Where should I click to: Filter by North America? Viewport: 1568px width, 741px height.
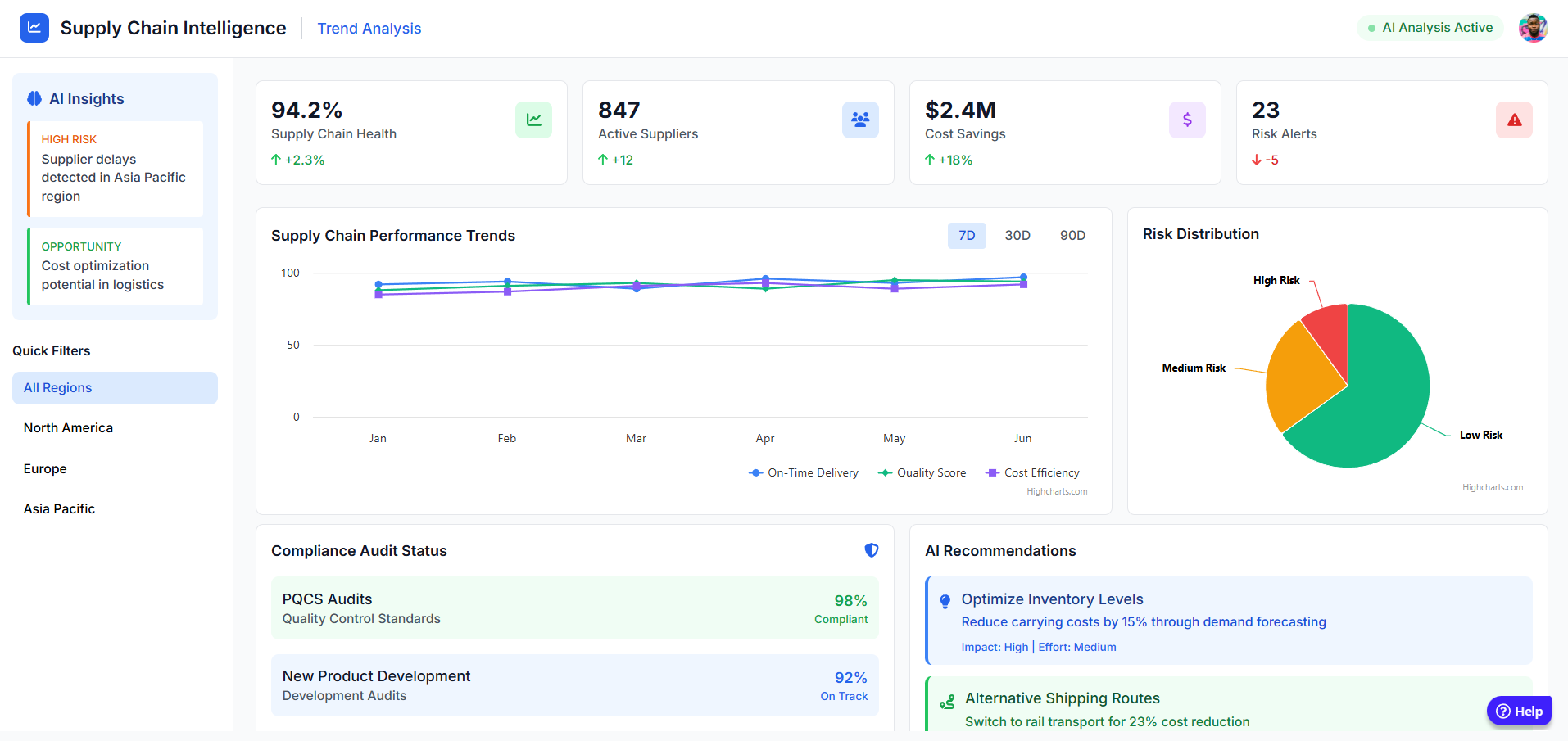(115, 428)
